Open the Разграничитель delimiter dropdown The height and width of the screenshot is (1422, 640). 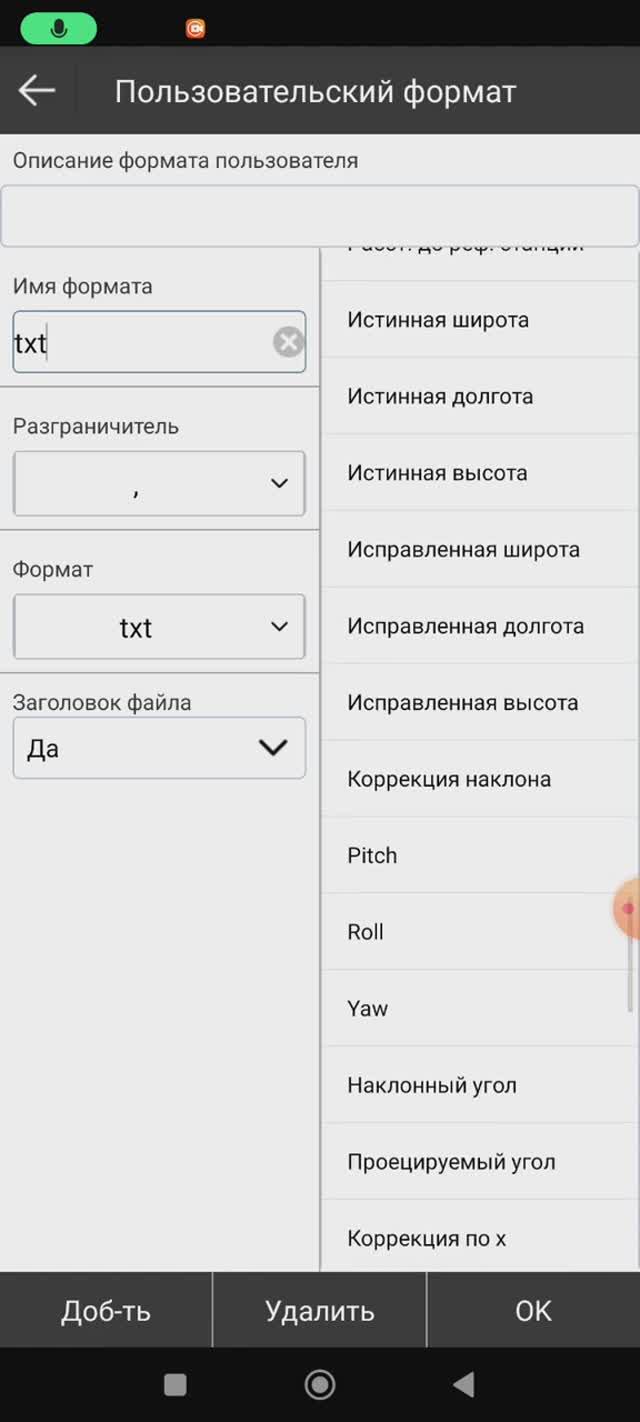[x=159, y=484]
